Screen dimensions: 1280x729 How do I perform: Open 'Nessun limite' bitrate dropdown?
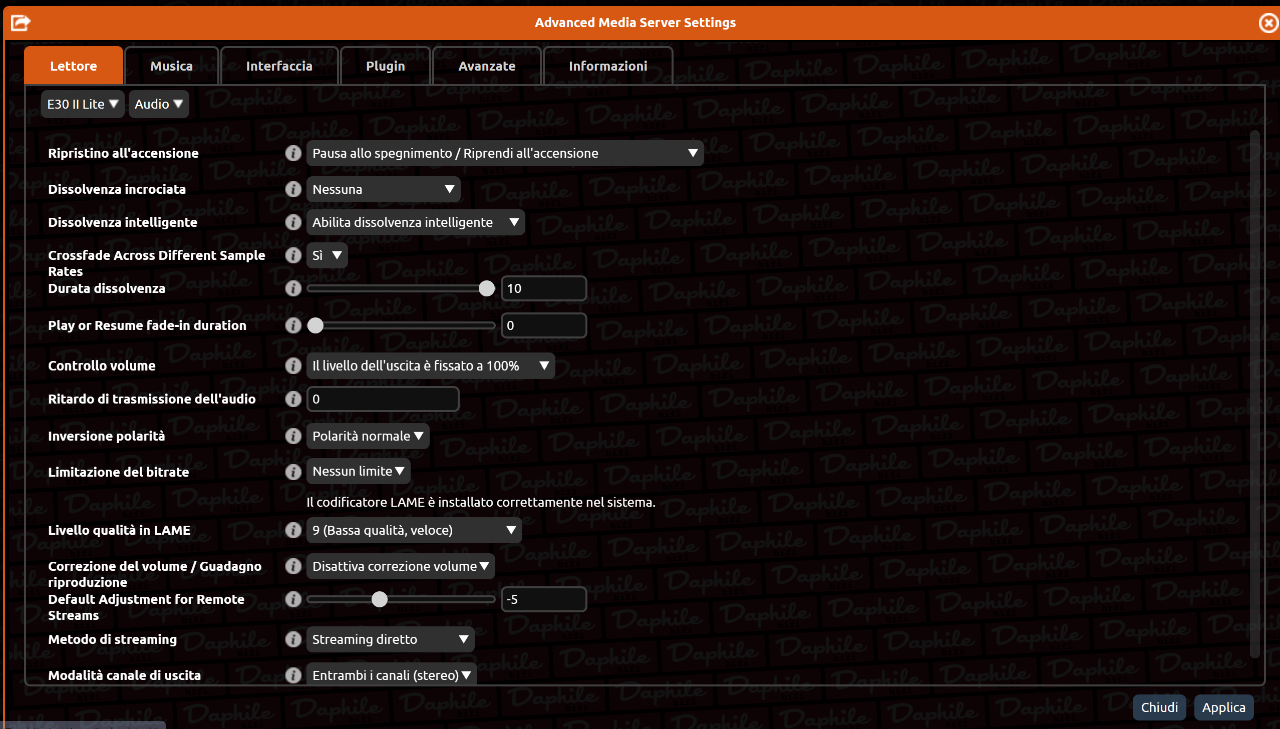pos(358,471)
